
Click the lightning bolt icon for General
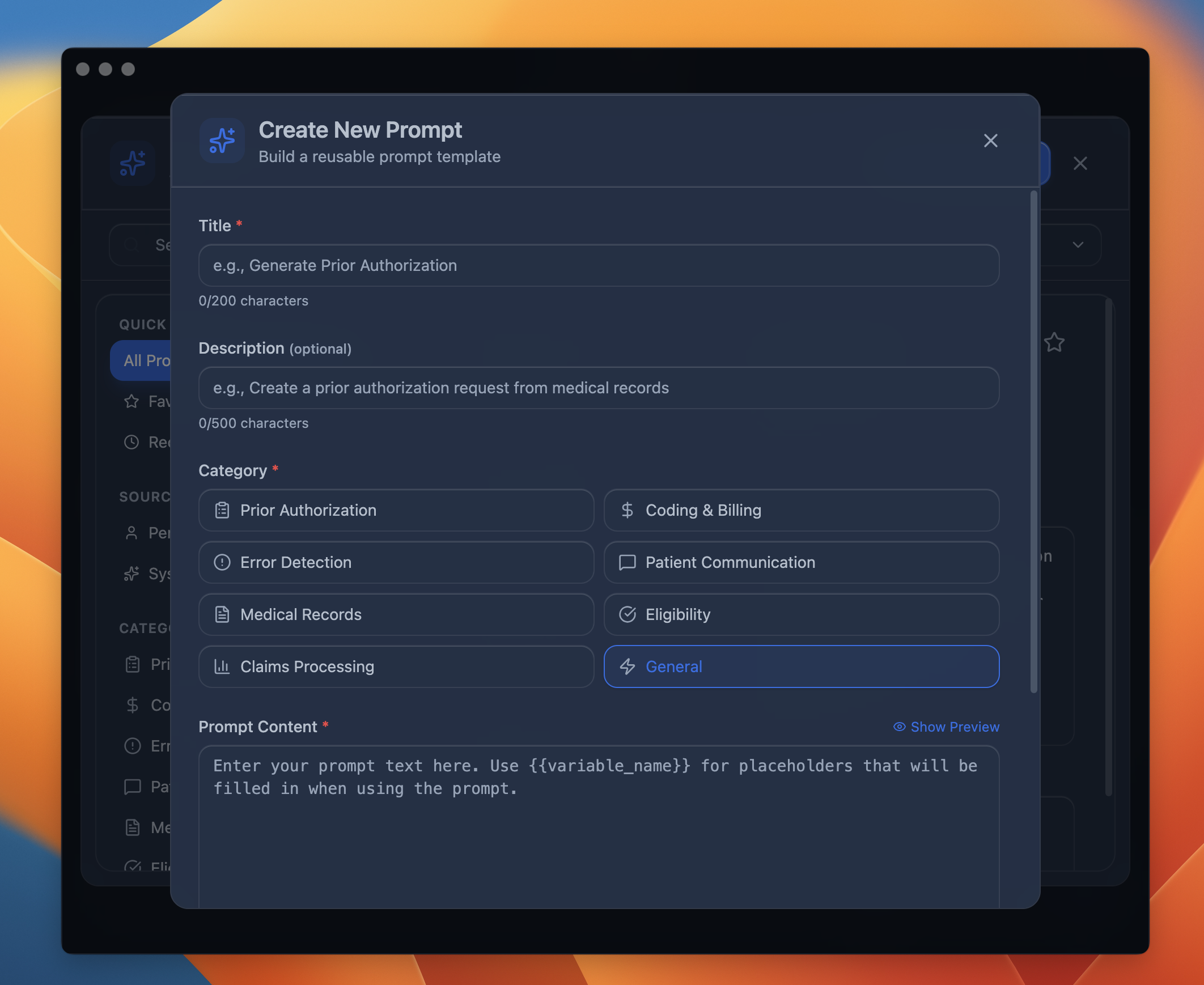coord(627,666)
